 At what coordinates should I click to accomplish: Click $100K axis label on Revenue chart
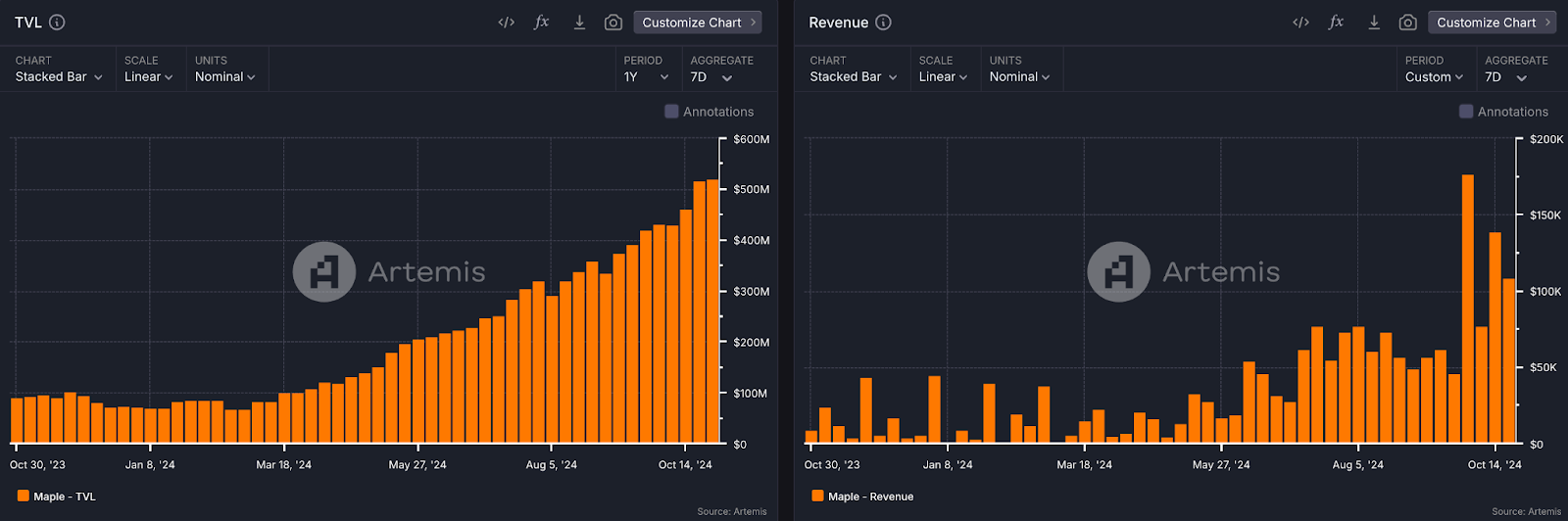click(1546, 292)
